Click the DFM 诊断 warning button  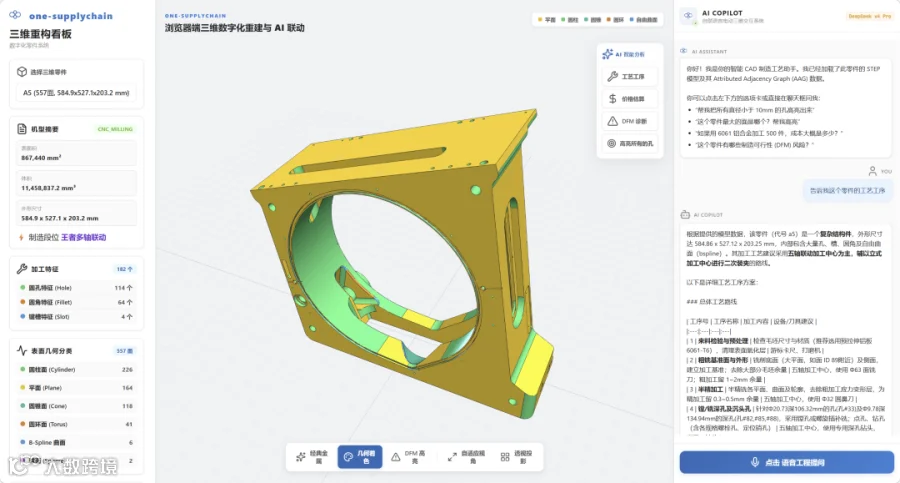[630, 121]
